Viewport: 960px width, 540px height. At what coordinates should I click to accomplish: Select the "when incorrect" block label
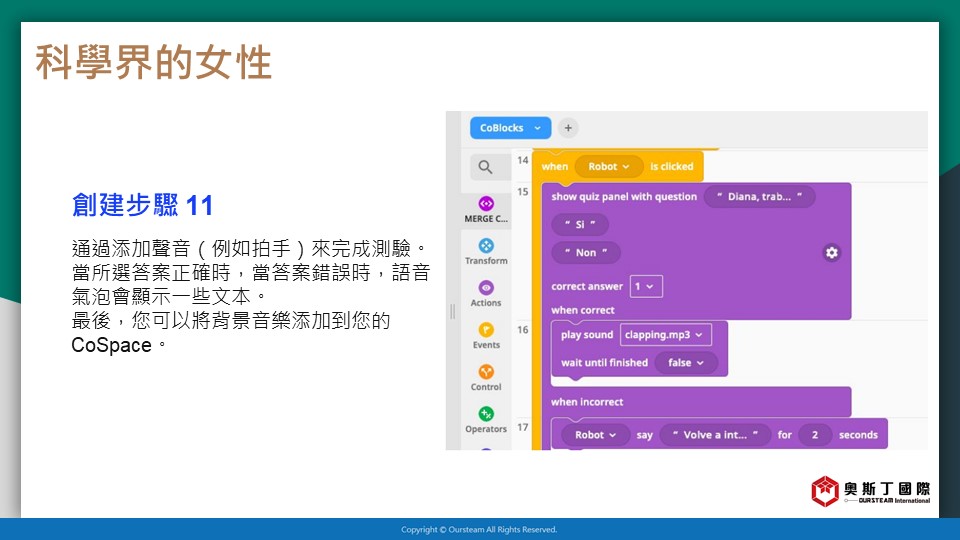[587, 402]
